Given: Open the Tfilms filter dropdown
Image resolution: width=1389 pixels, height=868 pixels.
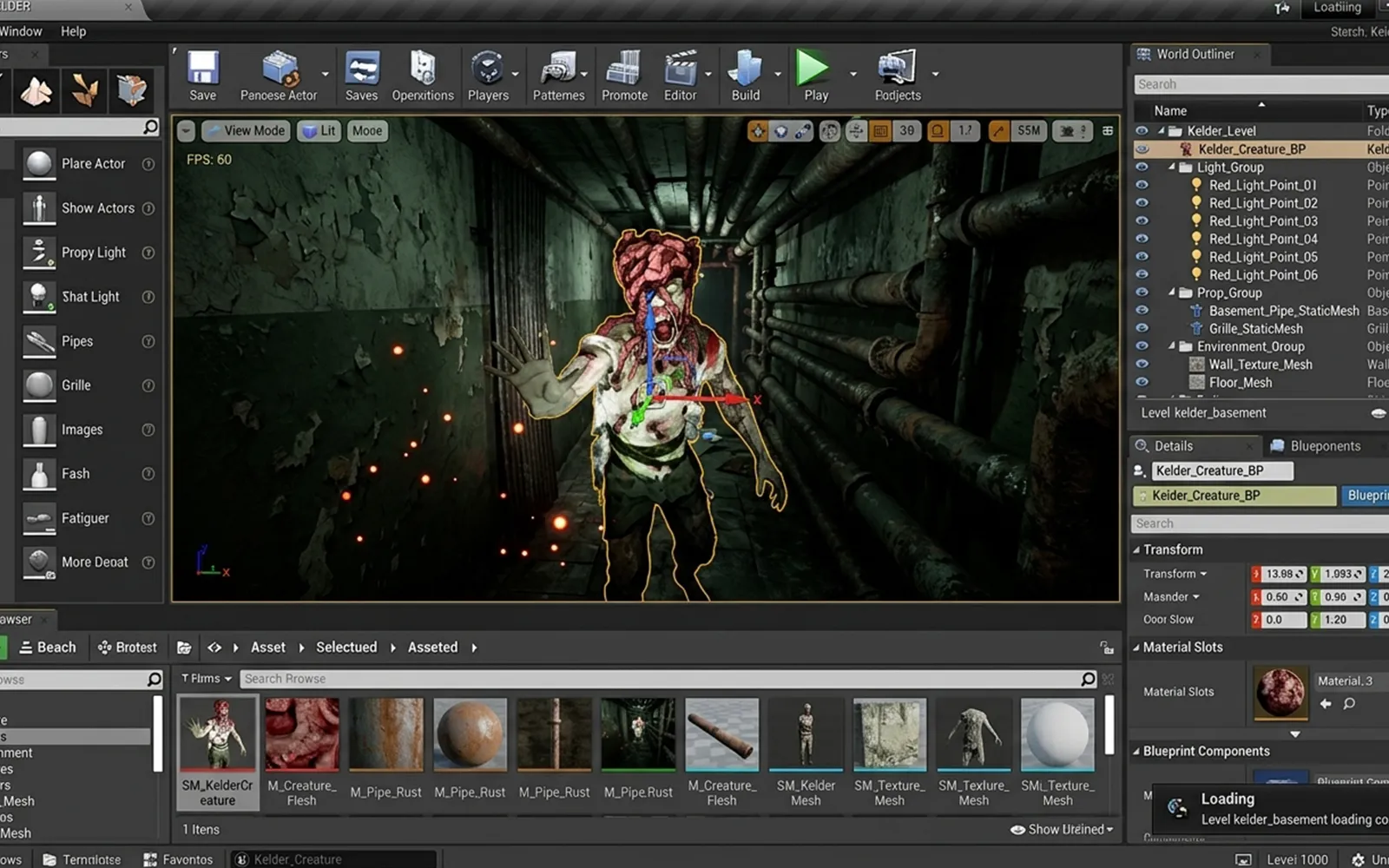Looking at the screenshot, I should click(x=207, y=679).
